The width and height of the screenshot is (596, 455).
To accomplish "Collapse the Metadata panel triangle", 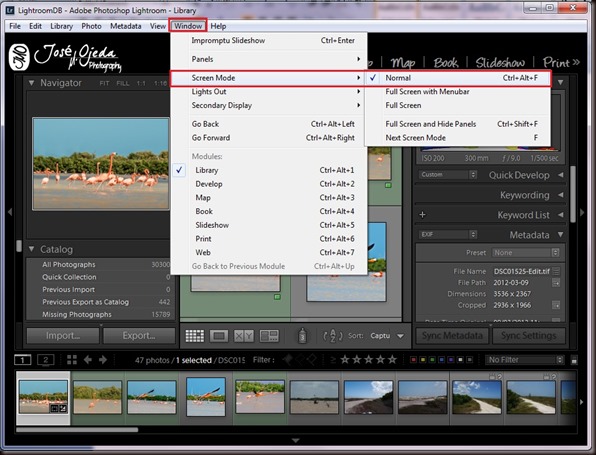I will click(x=561, y=235).
